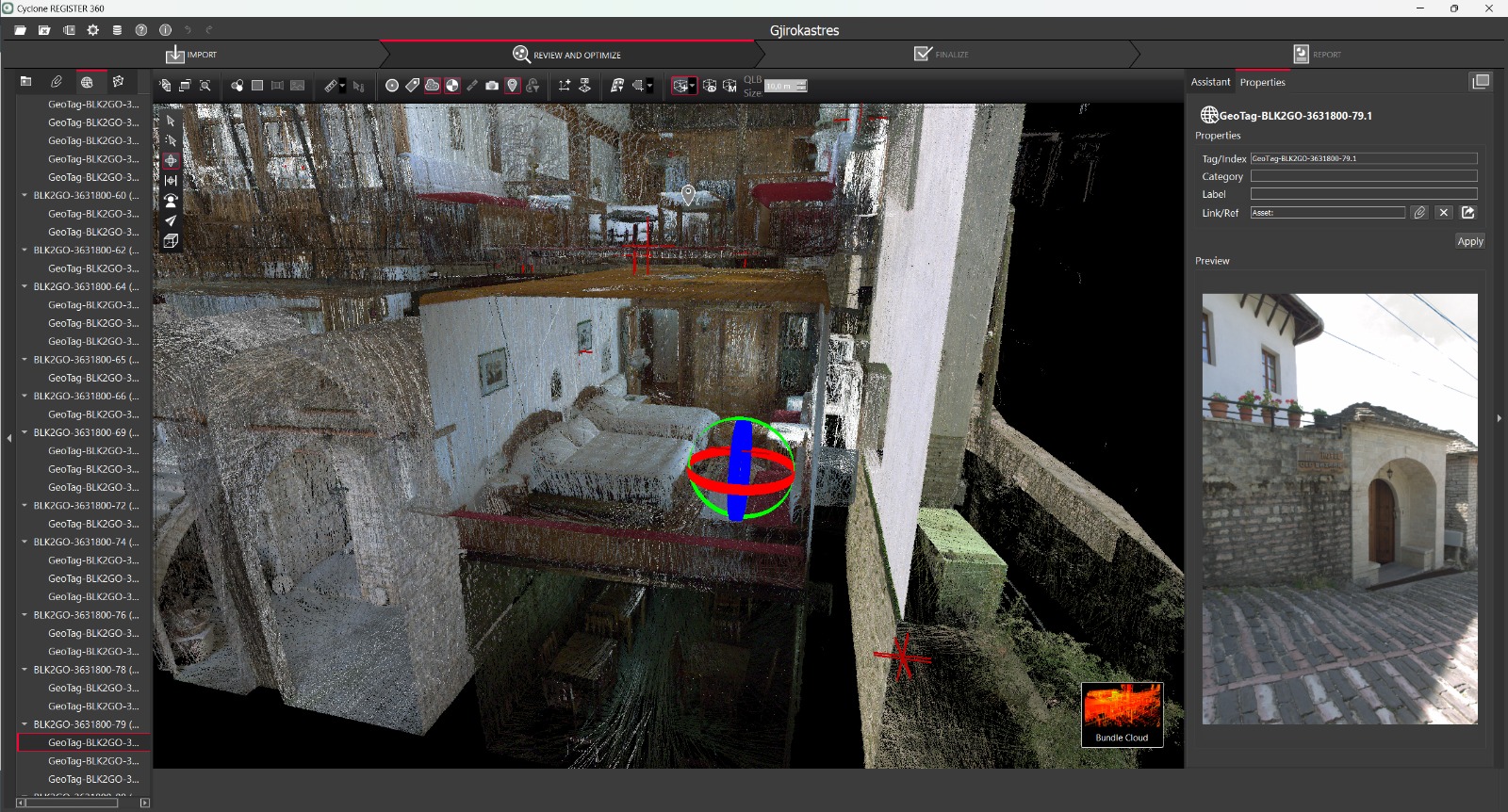Screen dimensions: 1508x812
Task: Select the BLK2GO-3631800-74 tree item
Action: [86, 542]
